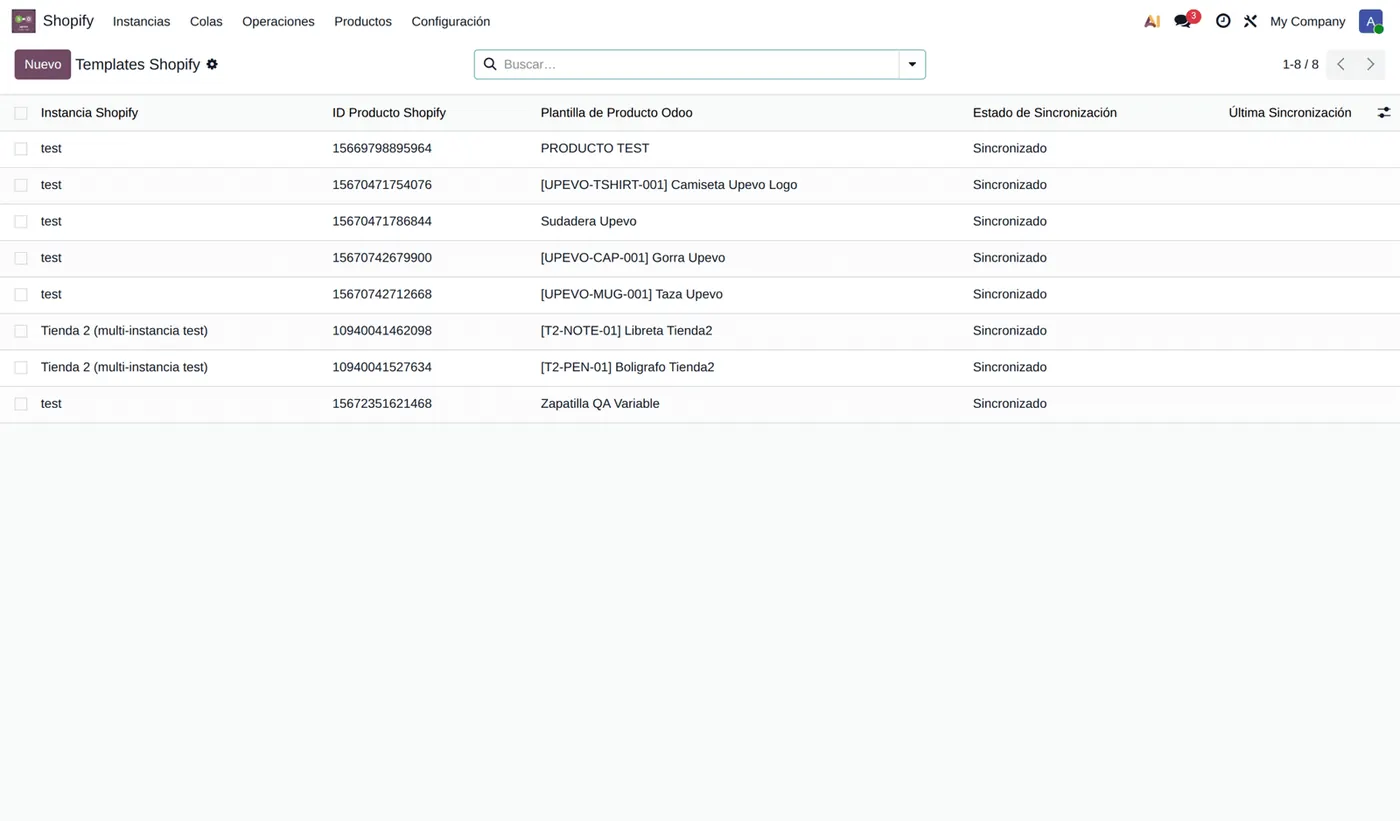The width and height of the screenshot is (1400, 821).
Task: Open the user avatar menu
Action: click(1371, 21)
